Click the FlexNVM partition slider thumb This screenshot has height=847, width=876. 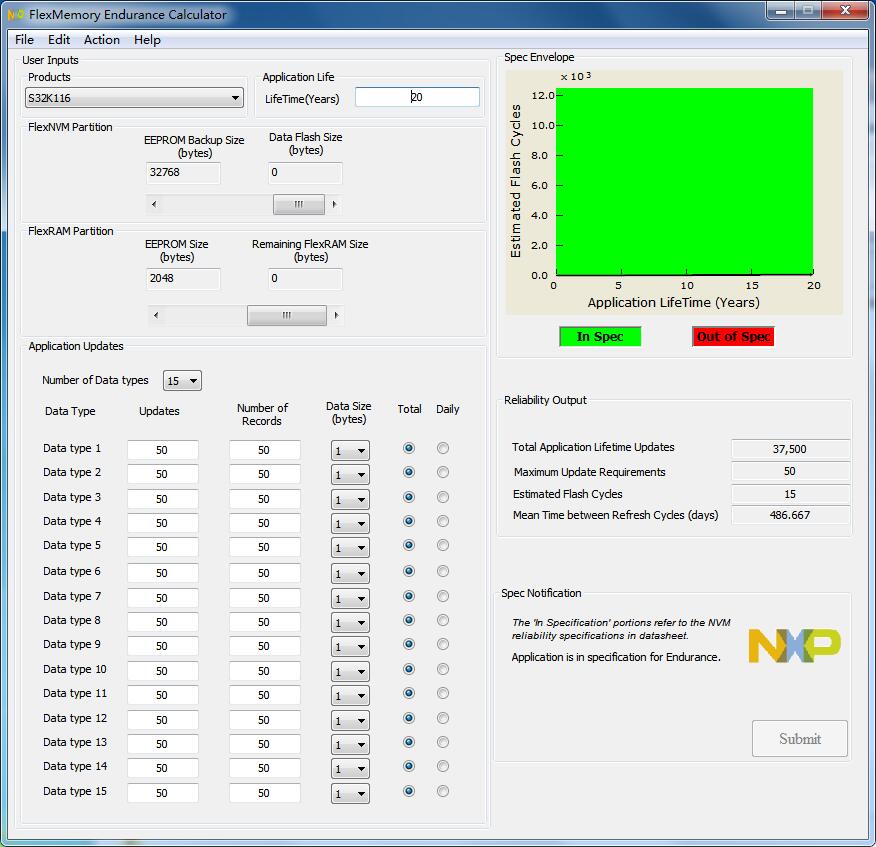pos(299,204)
